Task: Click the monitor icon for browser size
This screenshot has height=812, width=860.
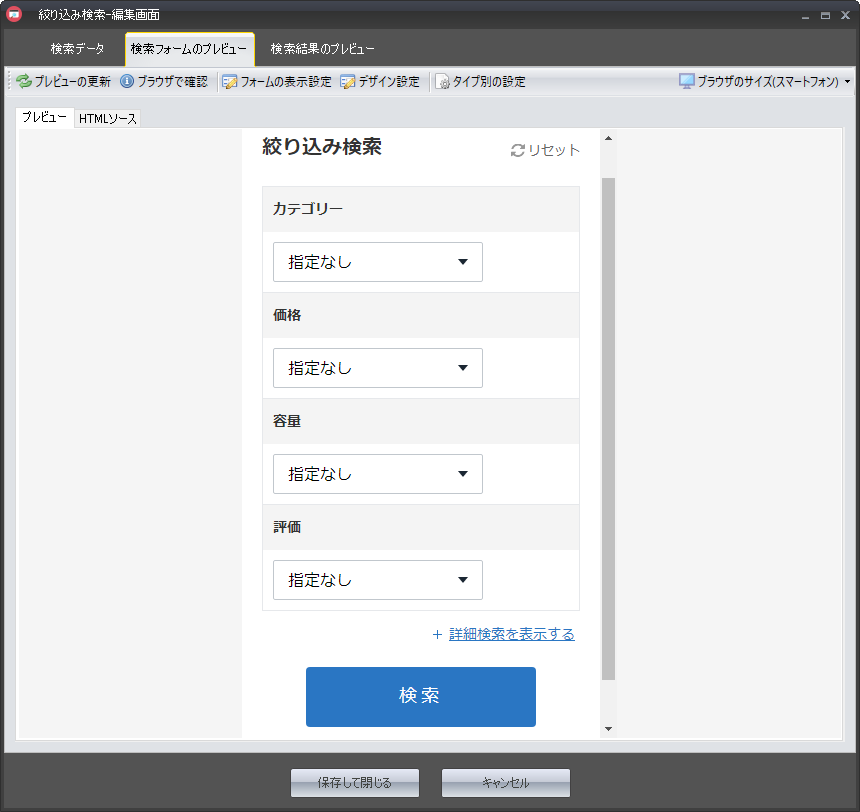Action: tap(687, 81)
